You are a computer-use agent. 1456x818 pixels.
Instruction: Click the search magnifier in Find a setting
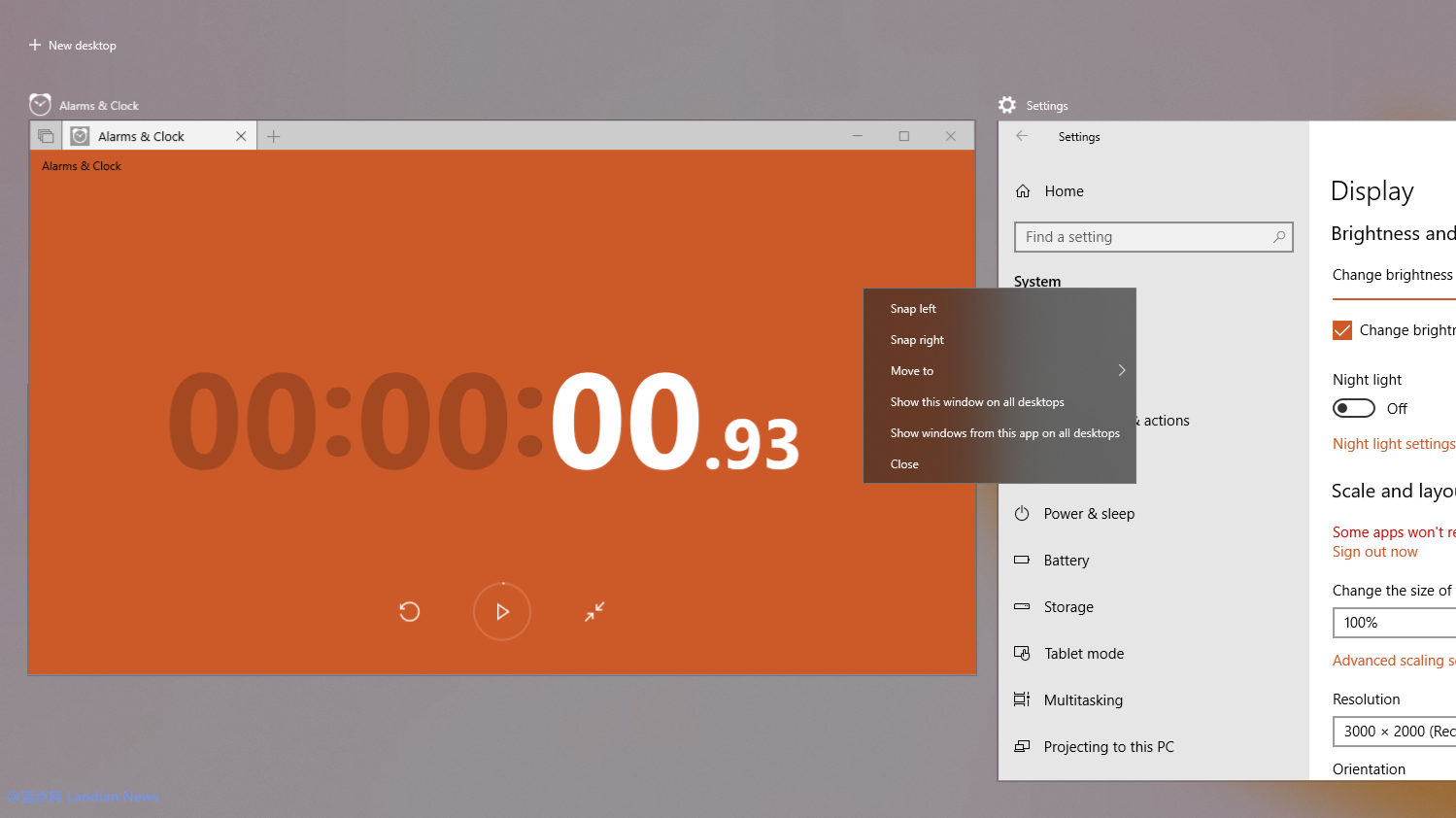(1279, 237)
